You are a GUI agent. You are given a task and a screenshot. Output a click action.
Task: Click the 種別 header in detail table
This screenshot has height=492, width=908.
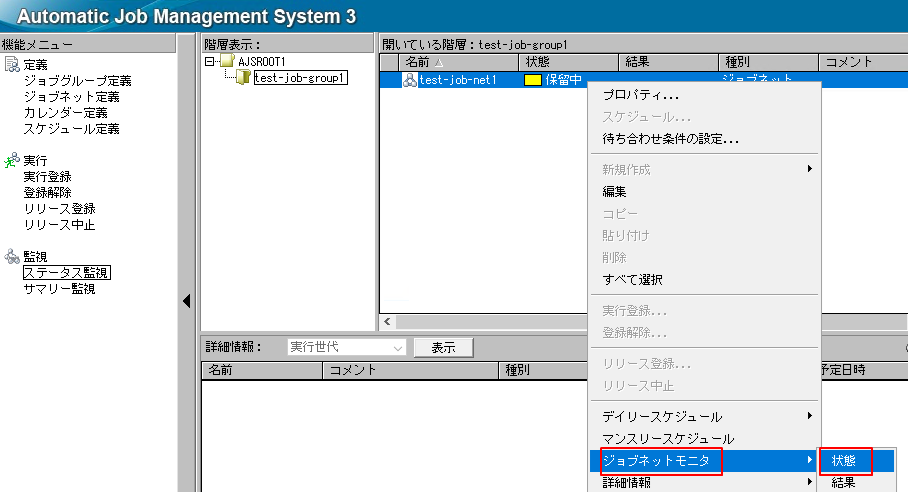544,370
